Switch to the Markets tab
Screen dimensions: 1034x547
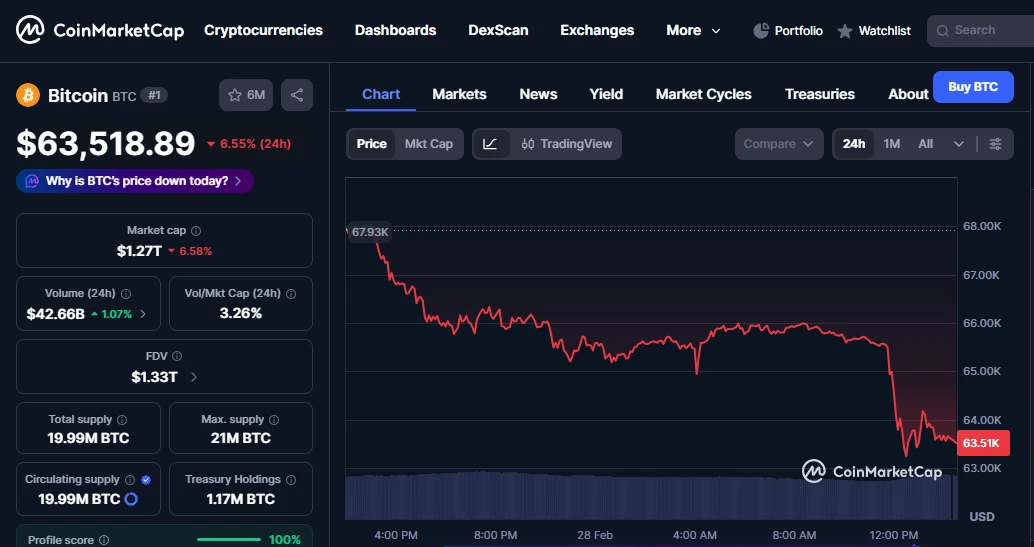point(460,94)
